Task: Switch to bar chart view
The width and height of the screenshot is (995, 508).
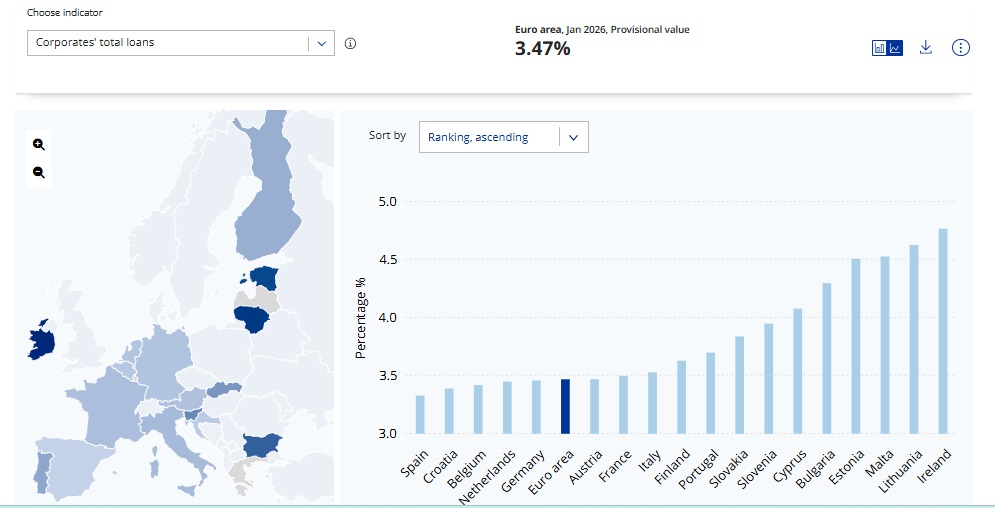Action: coord(880,48)
